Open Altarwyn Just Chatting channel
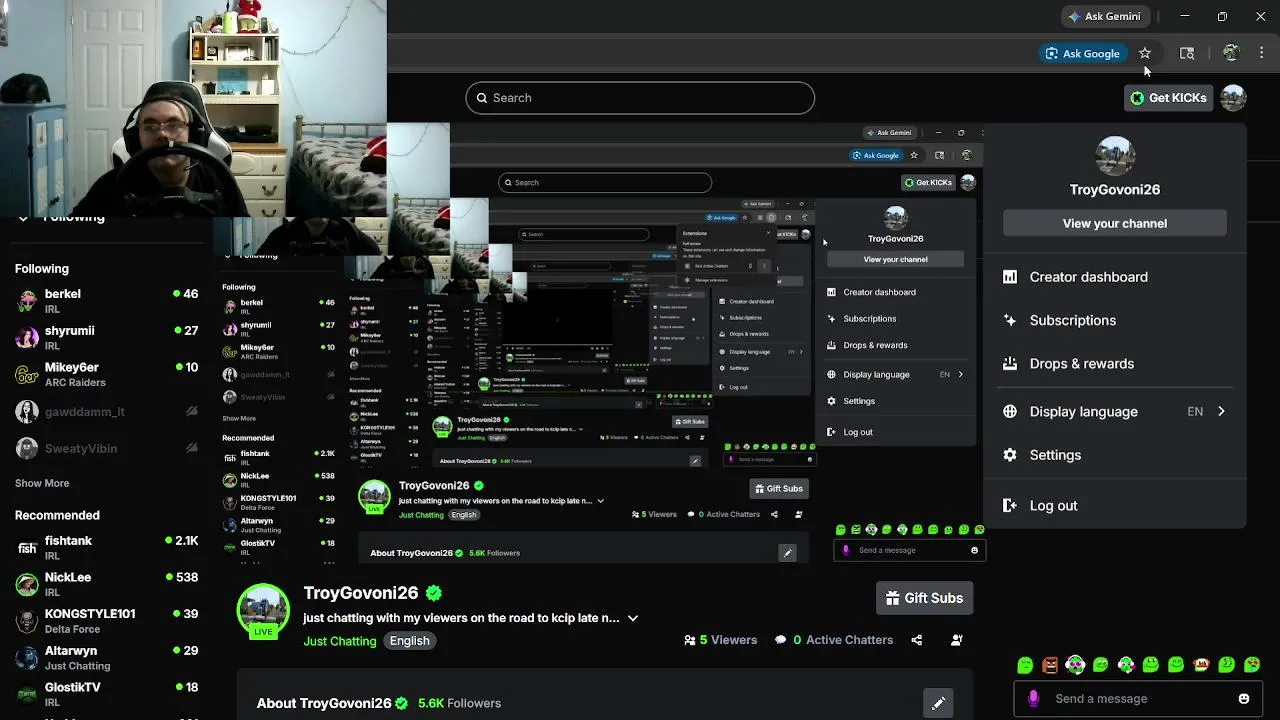Image resolution: width=1280 pixels, height=720 pixels. pyautogui.click(x=107, y=657)
